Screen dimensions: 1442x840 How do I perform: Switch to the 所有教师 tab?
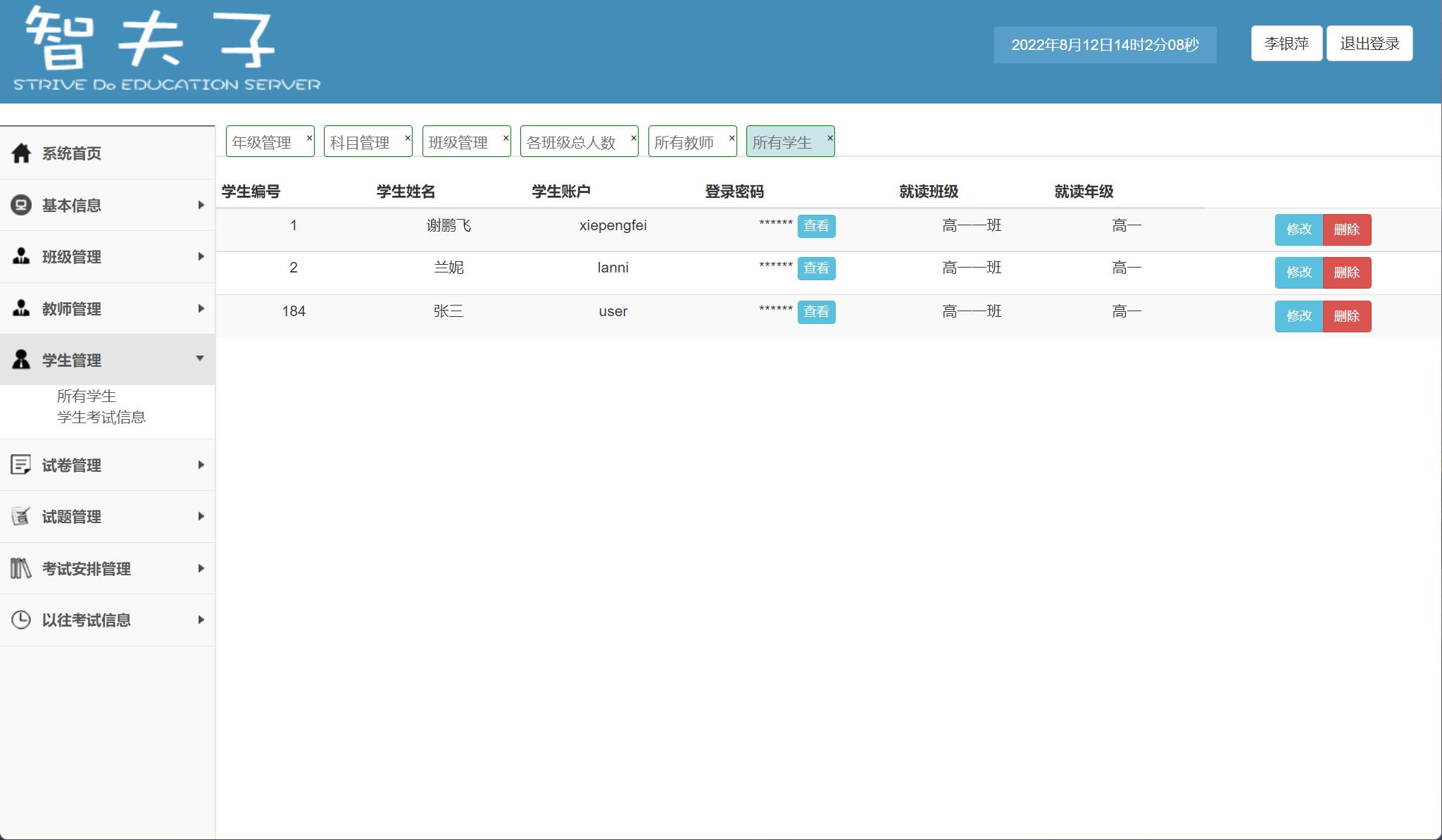click(685, 141)
